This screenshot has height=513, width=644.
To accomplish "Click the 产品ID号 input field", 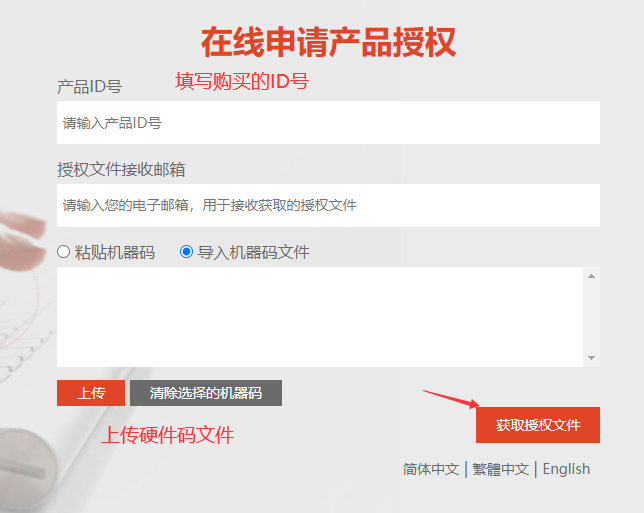I will (328, 123).
